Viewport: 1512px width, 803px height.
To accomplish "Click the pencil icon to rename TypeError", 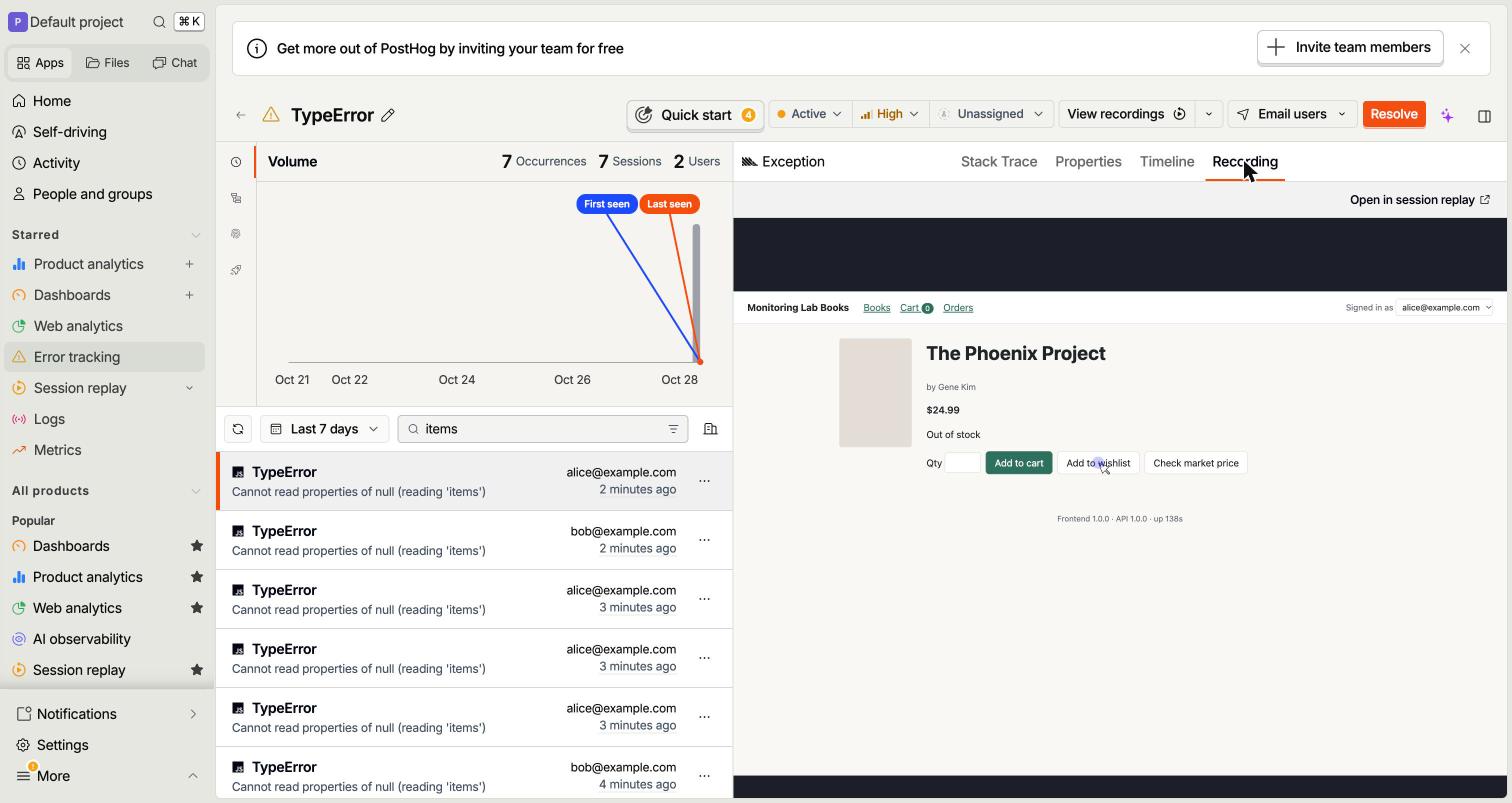I will coord(388,115).
